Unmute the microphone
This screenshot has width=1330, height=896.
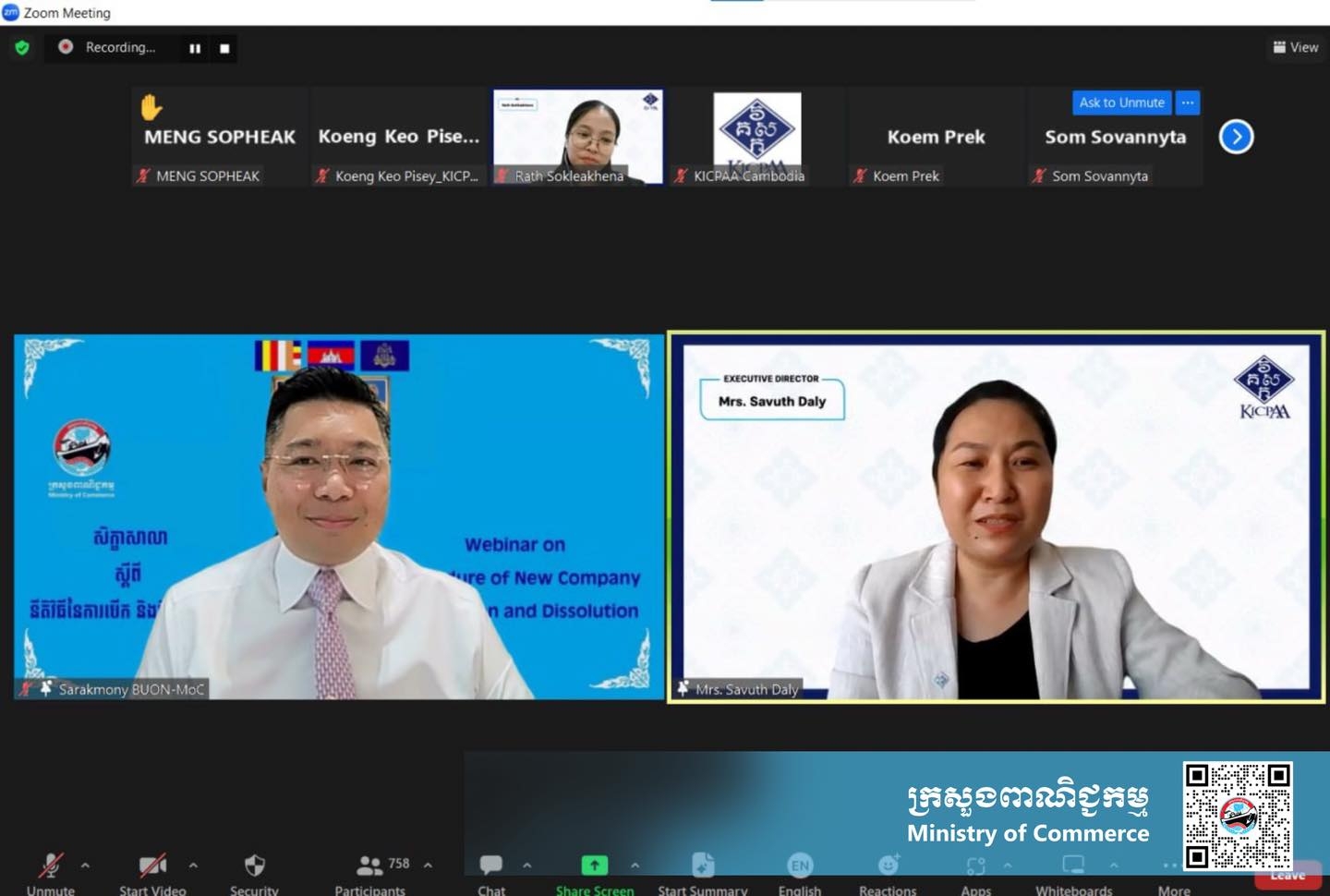pyautogui.click(x=50, y=866)
